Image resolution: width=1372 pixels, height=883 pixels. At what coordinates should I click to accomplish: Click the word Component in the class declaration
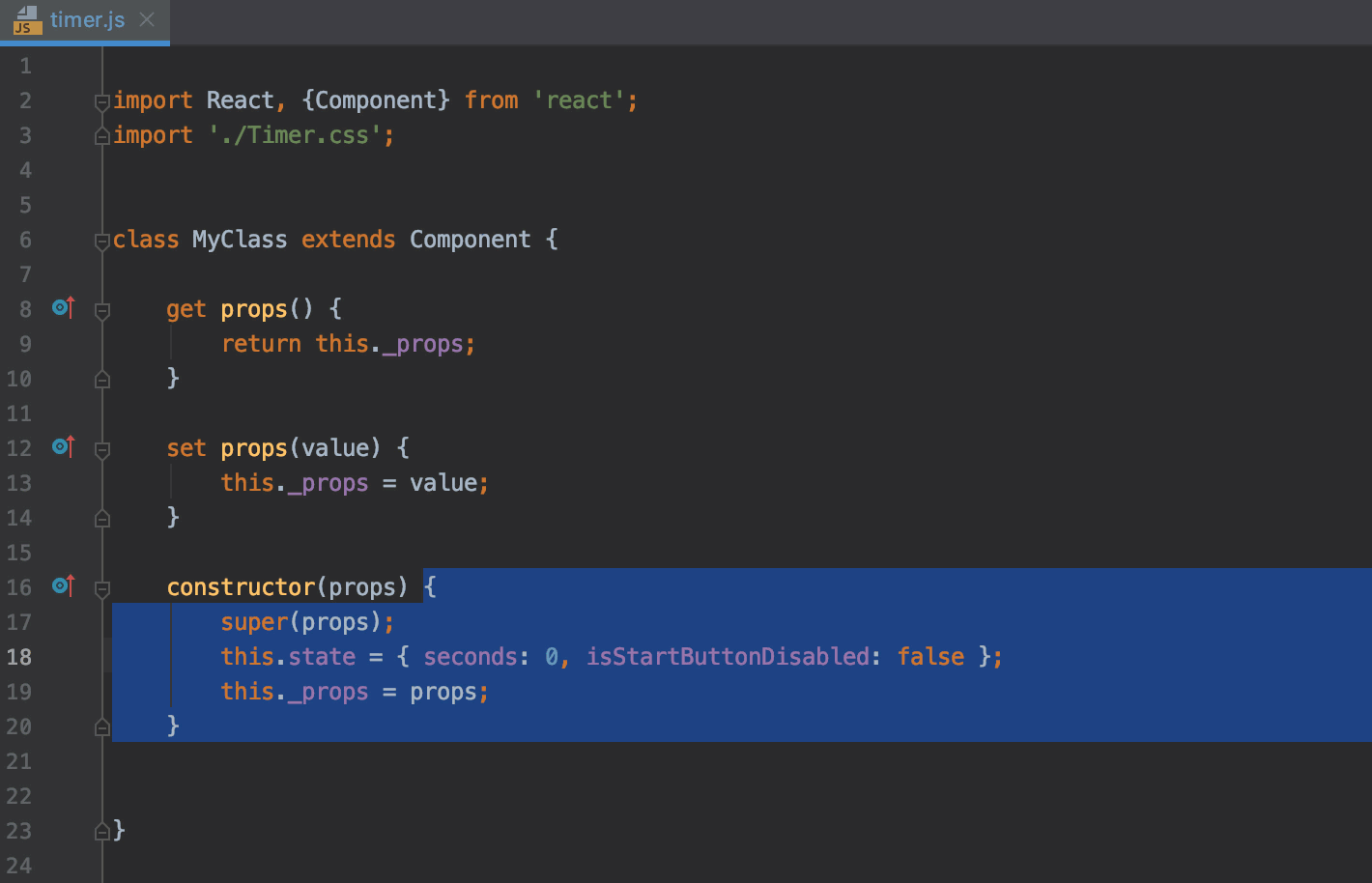click(471, 239)
